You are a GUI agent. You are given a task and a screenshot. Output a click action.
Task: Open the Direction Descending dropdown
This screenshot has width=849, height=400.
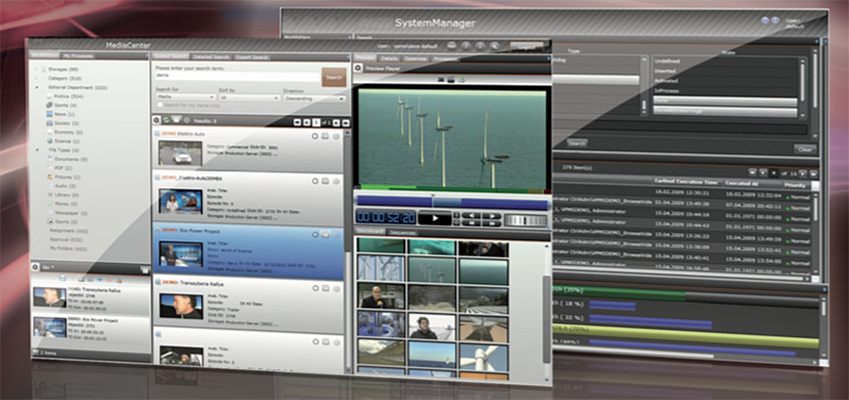[314, 99]
